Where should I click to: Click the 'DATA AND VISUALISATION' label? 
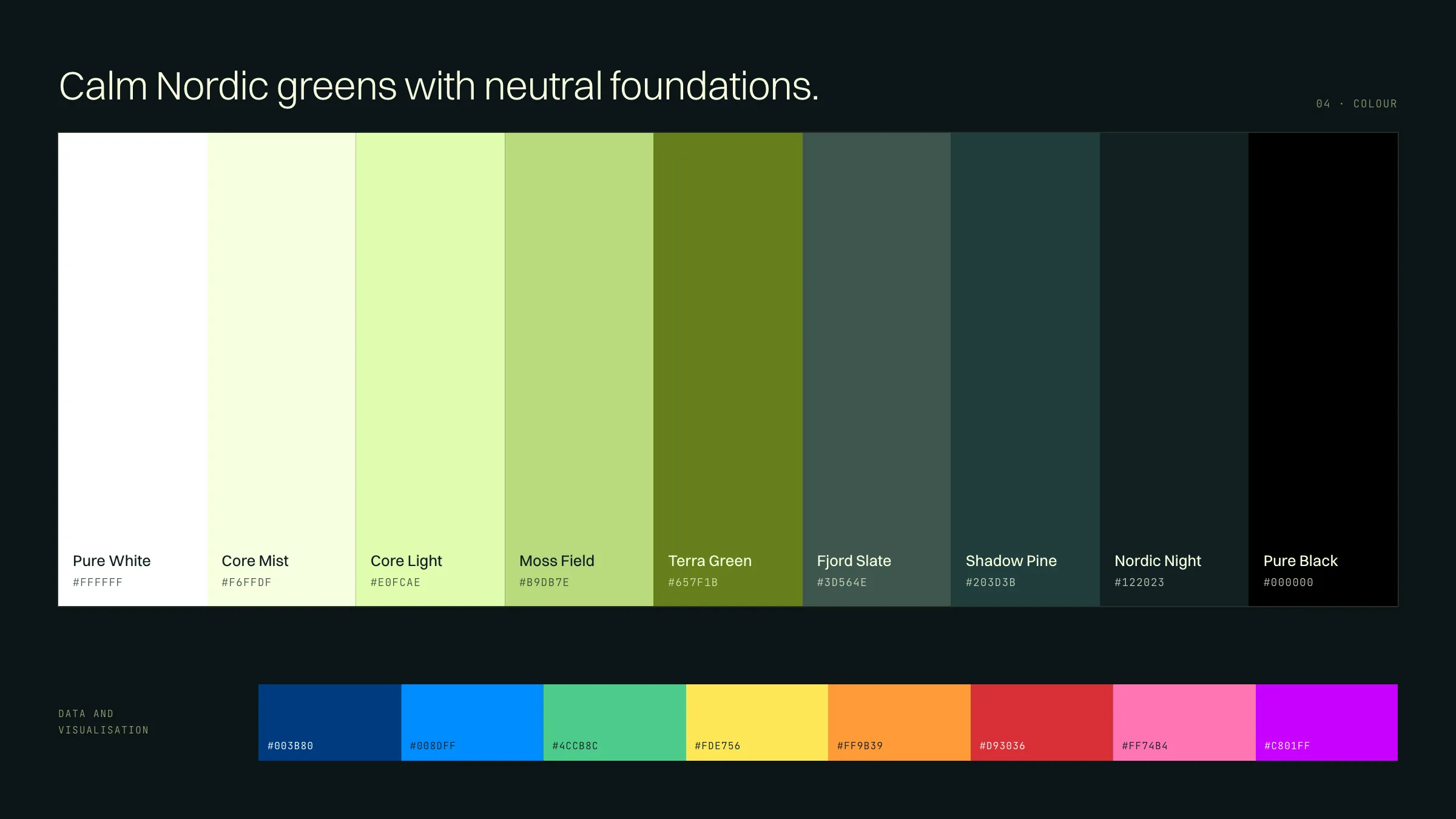click(x=104, y=722)
